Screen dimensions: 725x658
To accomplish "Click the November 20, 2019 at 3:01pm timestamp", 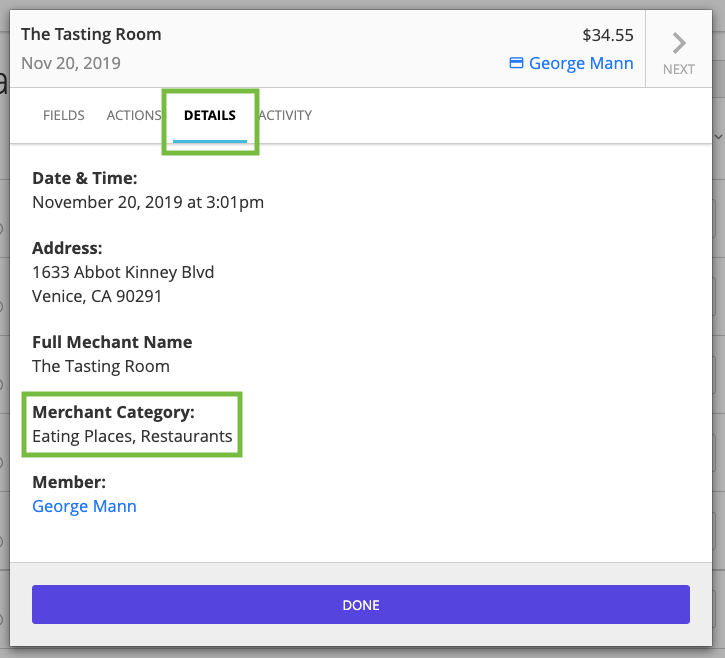I will (x=148, y=202).
